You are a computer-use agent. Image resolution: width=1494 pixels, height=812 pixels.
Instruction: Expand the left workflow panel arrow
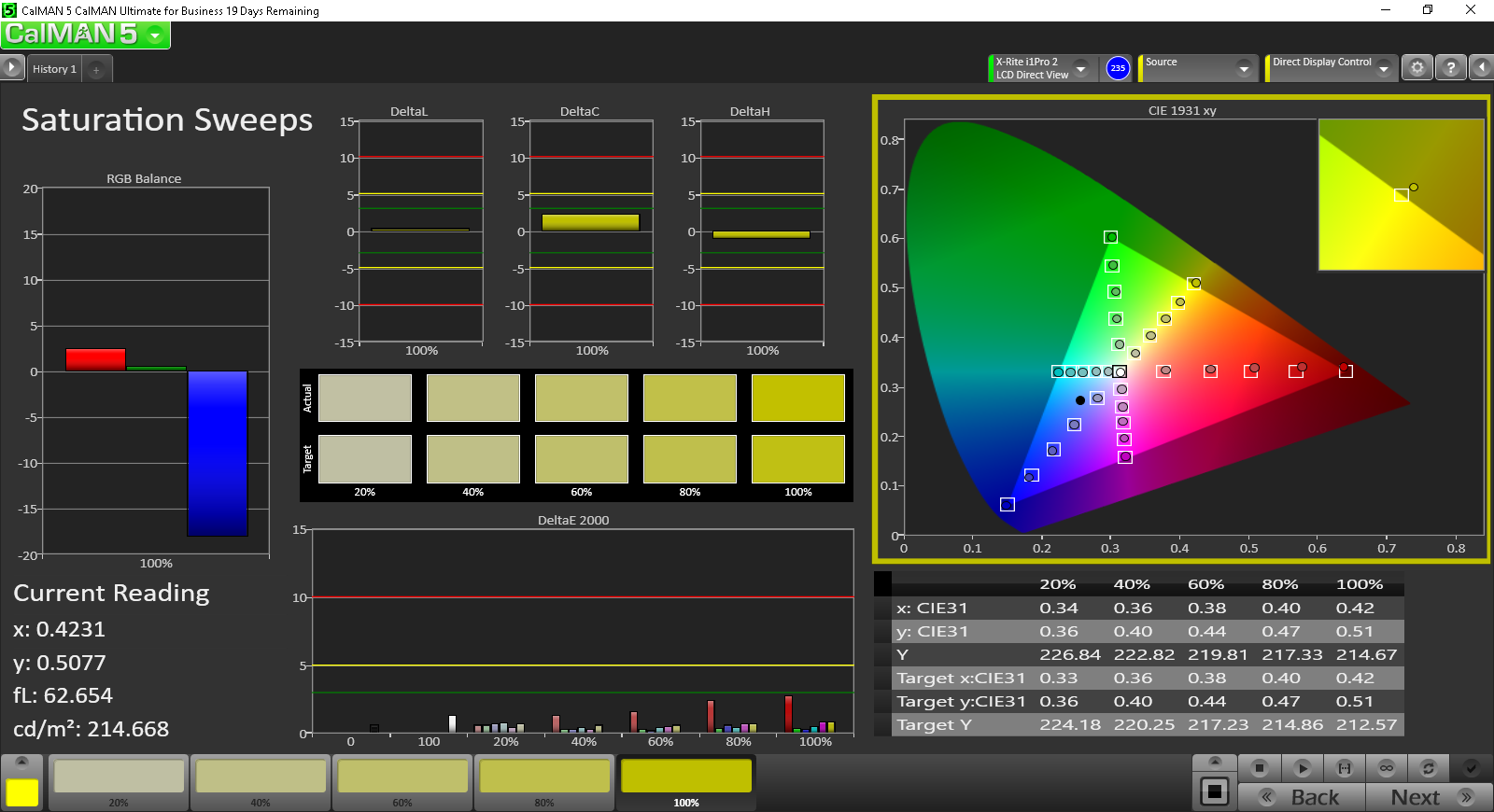click(x=11, y=68)
